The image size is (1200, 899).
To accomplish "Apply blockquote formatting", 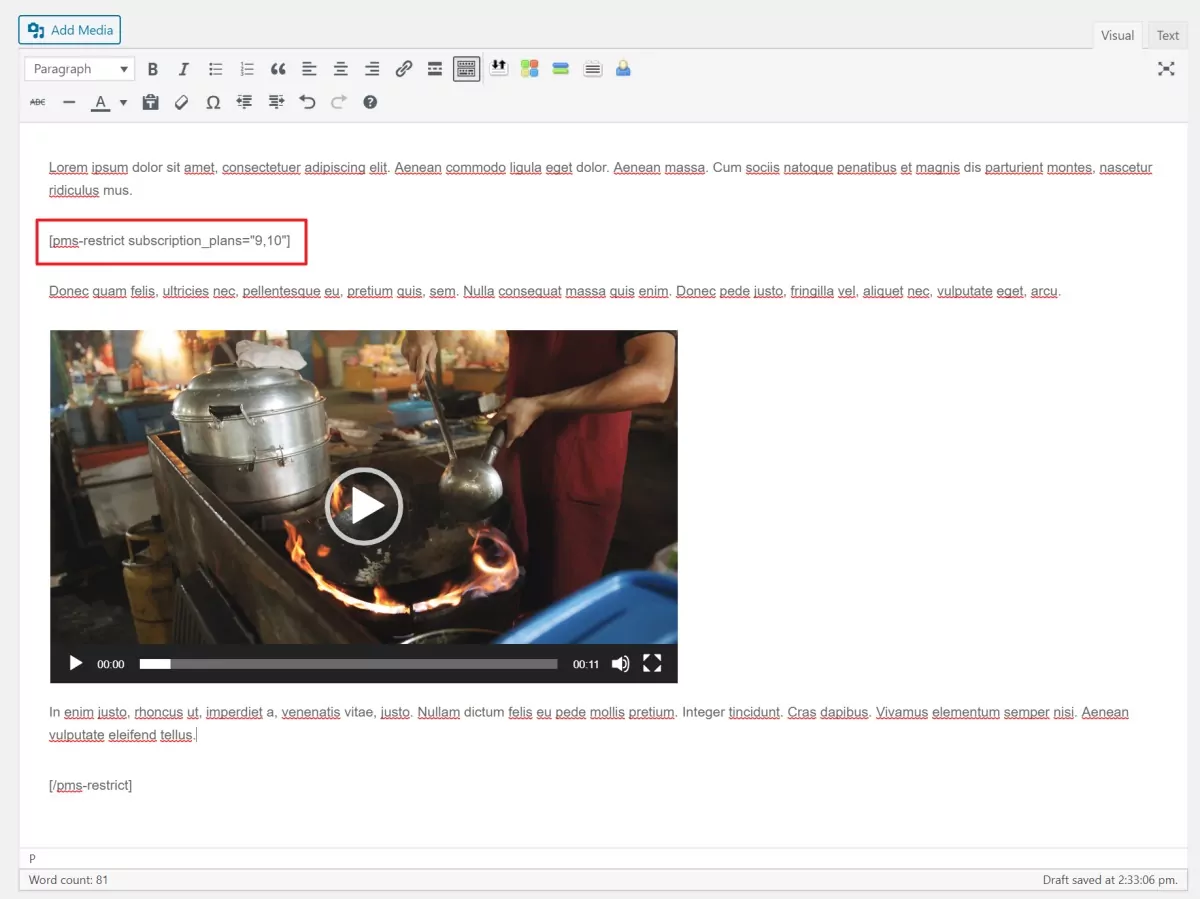I will pyautogui.click(x=278, y=69).
